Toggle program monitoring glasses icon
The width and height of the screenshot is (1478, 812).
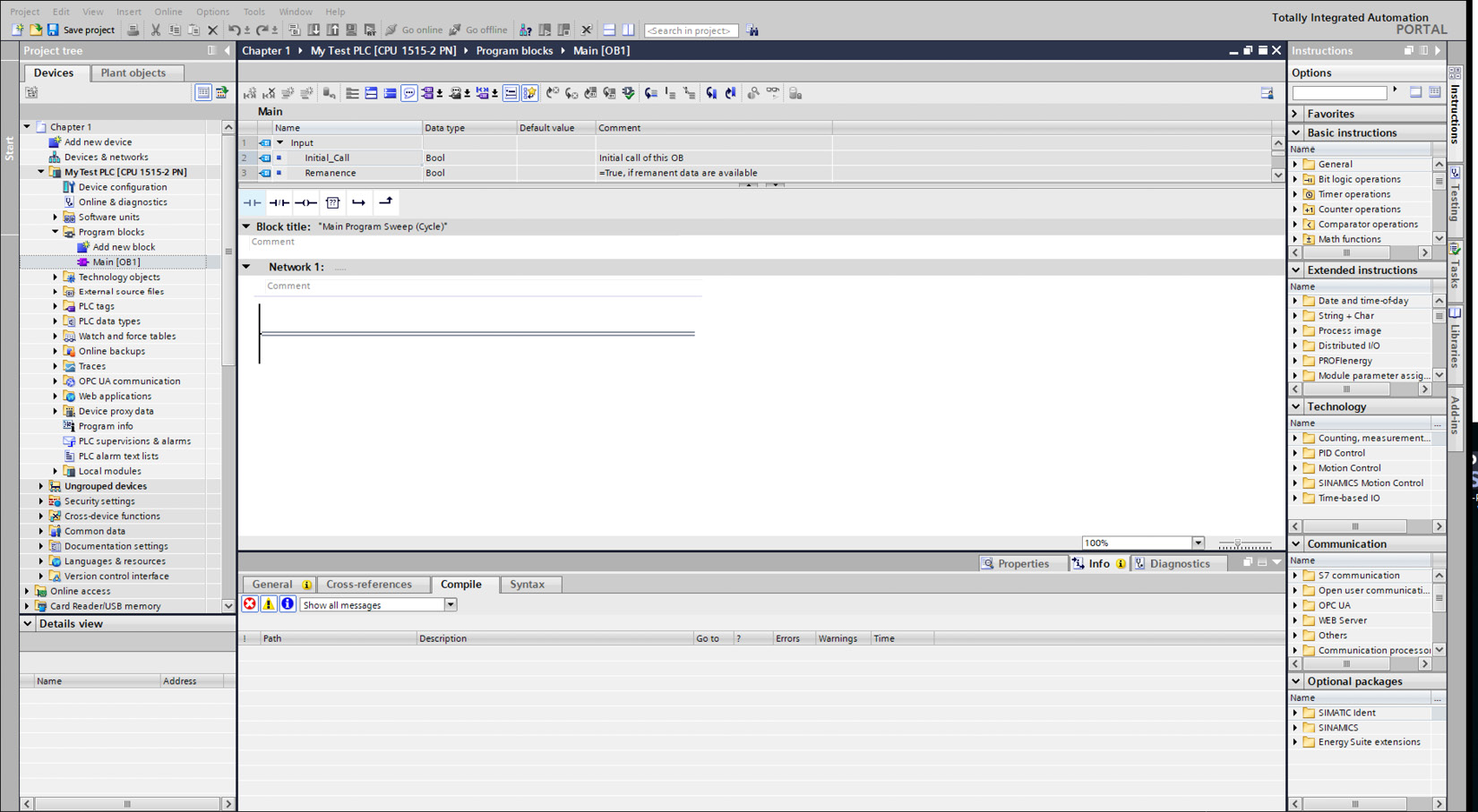click(772, 93)
